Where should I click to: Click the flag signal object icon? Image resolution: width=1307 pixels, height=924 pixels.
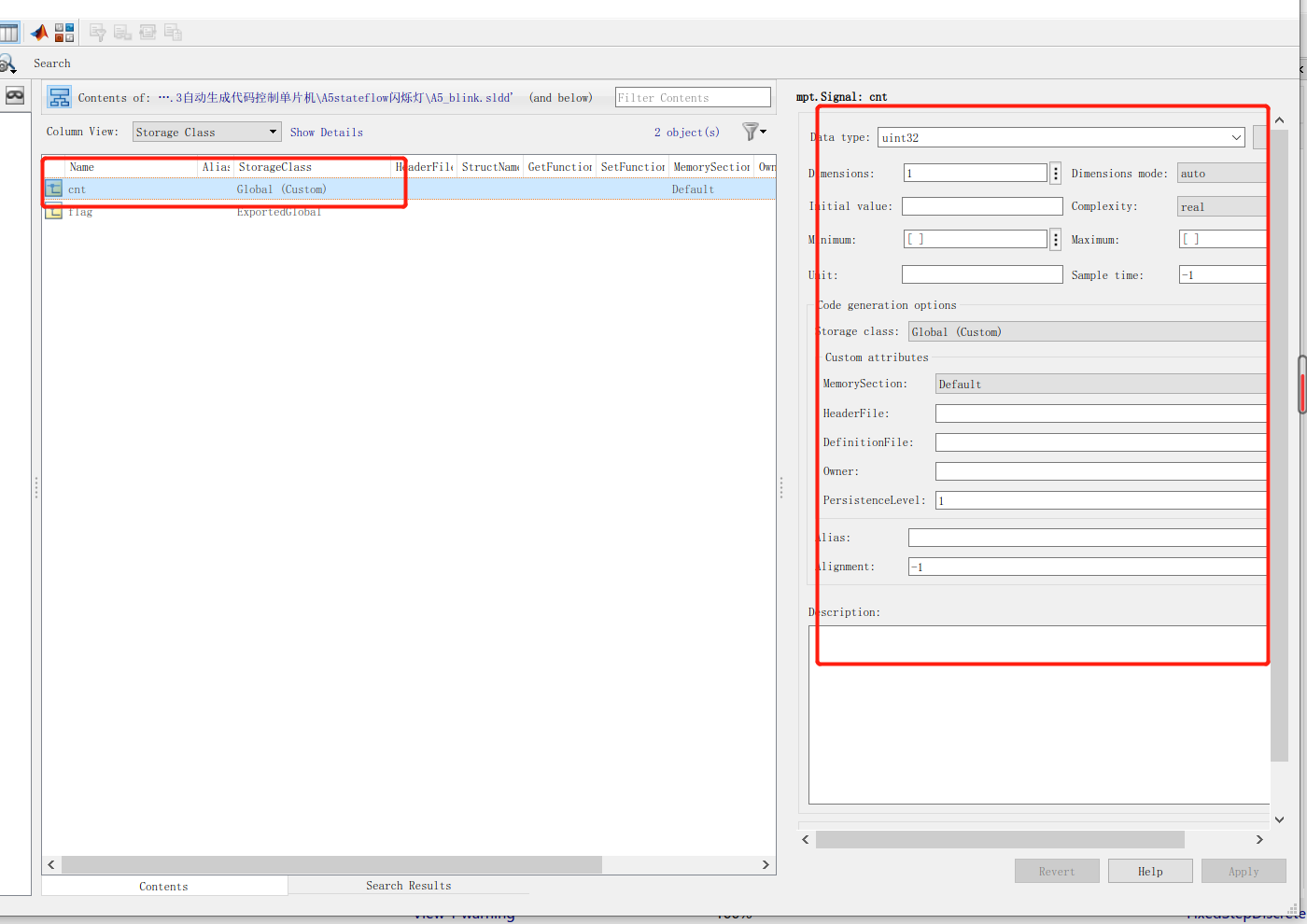54,211
